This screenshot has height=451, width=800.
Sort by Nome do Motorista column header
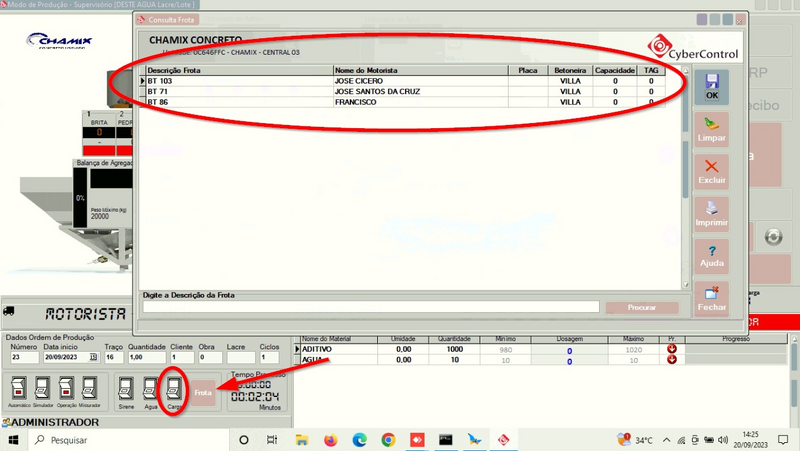(x=419, y=71)
